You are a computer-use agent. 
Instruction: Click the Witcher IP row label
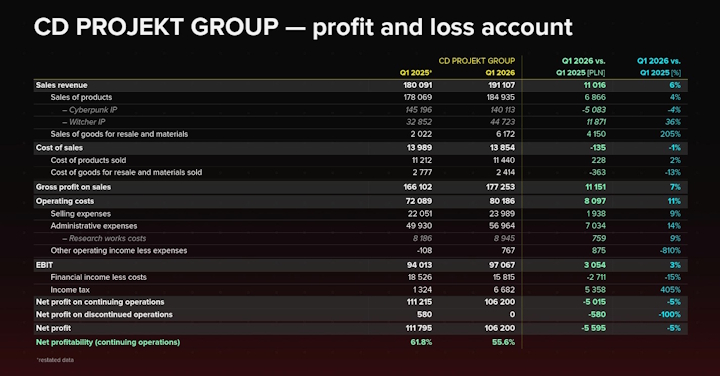pos(84,122)
